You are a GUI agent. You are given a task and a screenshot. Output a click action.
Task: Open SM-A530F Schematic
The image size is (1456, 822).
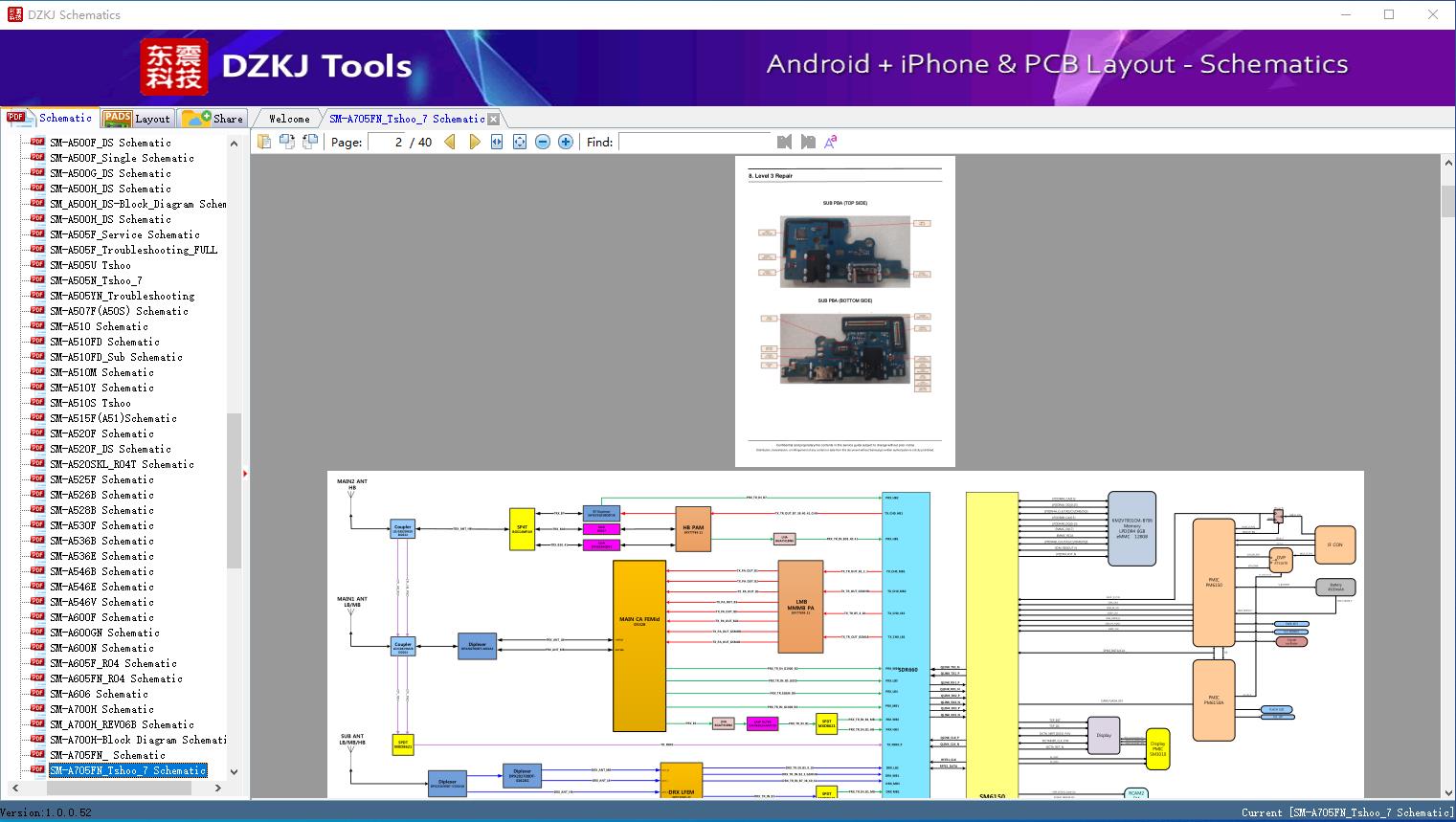[101, 525]
